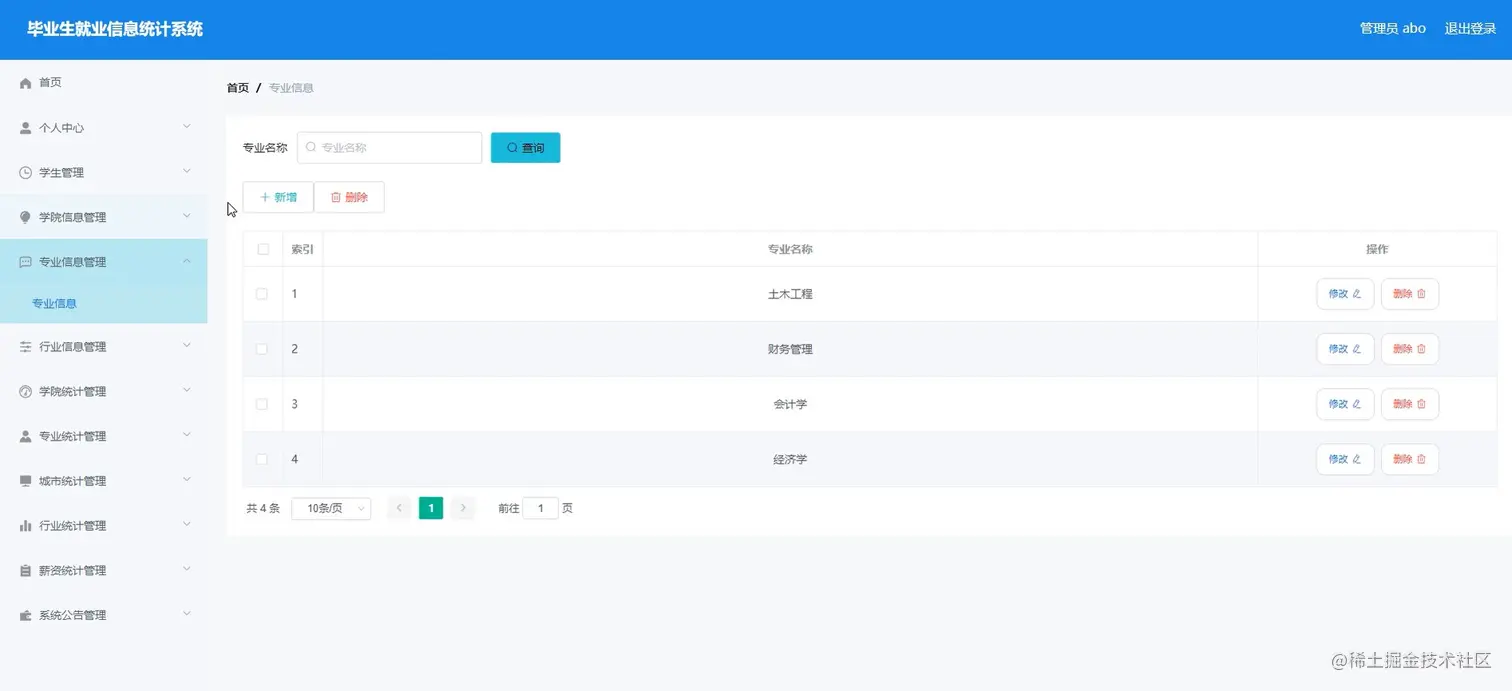Click the magnifier icon in 专业名称 search field
The width and height of the screenshot is (1512, 691).
(311, 147)
